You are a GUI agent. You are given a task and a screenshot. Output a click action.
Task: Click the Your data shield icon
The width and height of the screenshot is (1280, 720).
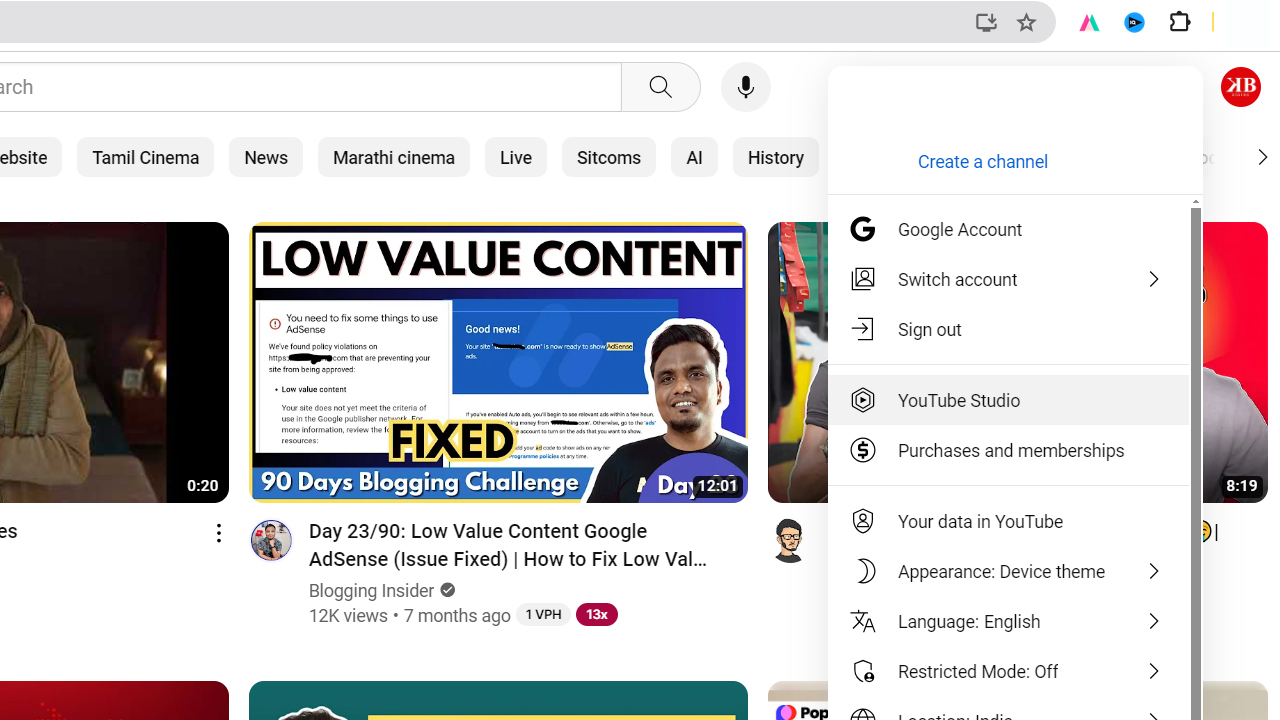click(863, 521)
